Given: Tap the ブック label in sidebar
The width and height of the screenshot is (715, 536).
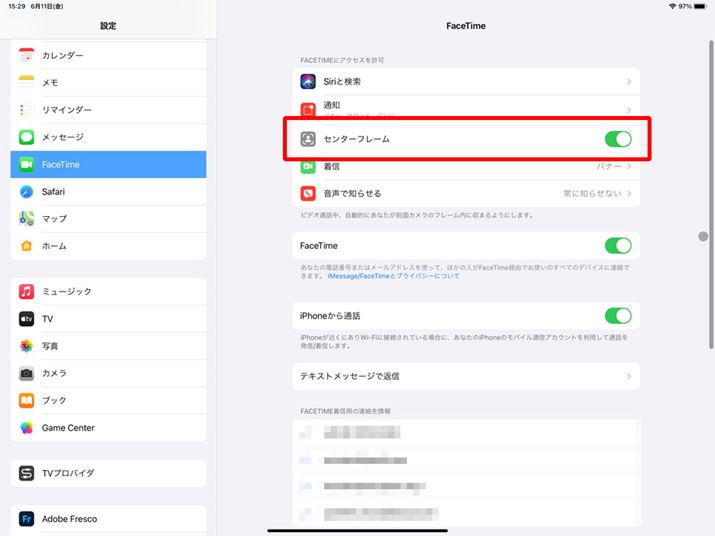Looking at the screenshot, I should [x=54, y=401].
